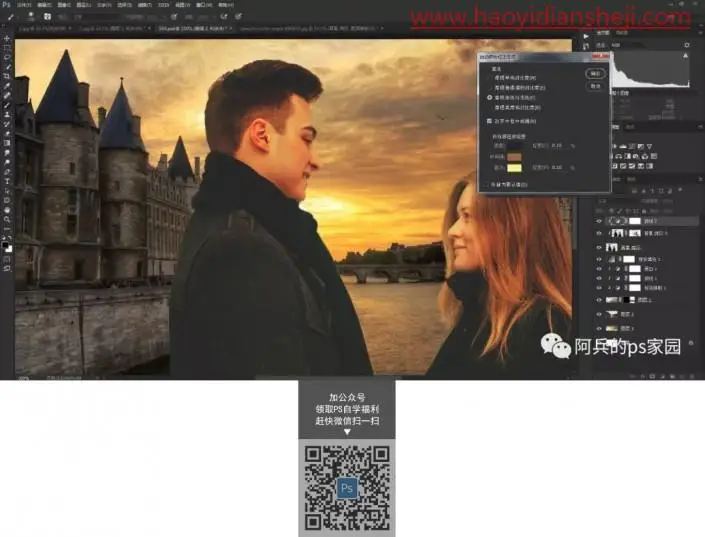Select the Rectangular Marquee tool
The height and width of the screenshot is (537, 705).
(7, 49)
